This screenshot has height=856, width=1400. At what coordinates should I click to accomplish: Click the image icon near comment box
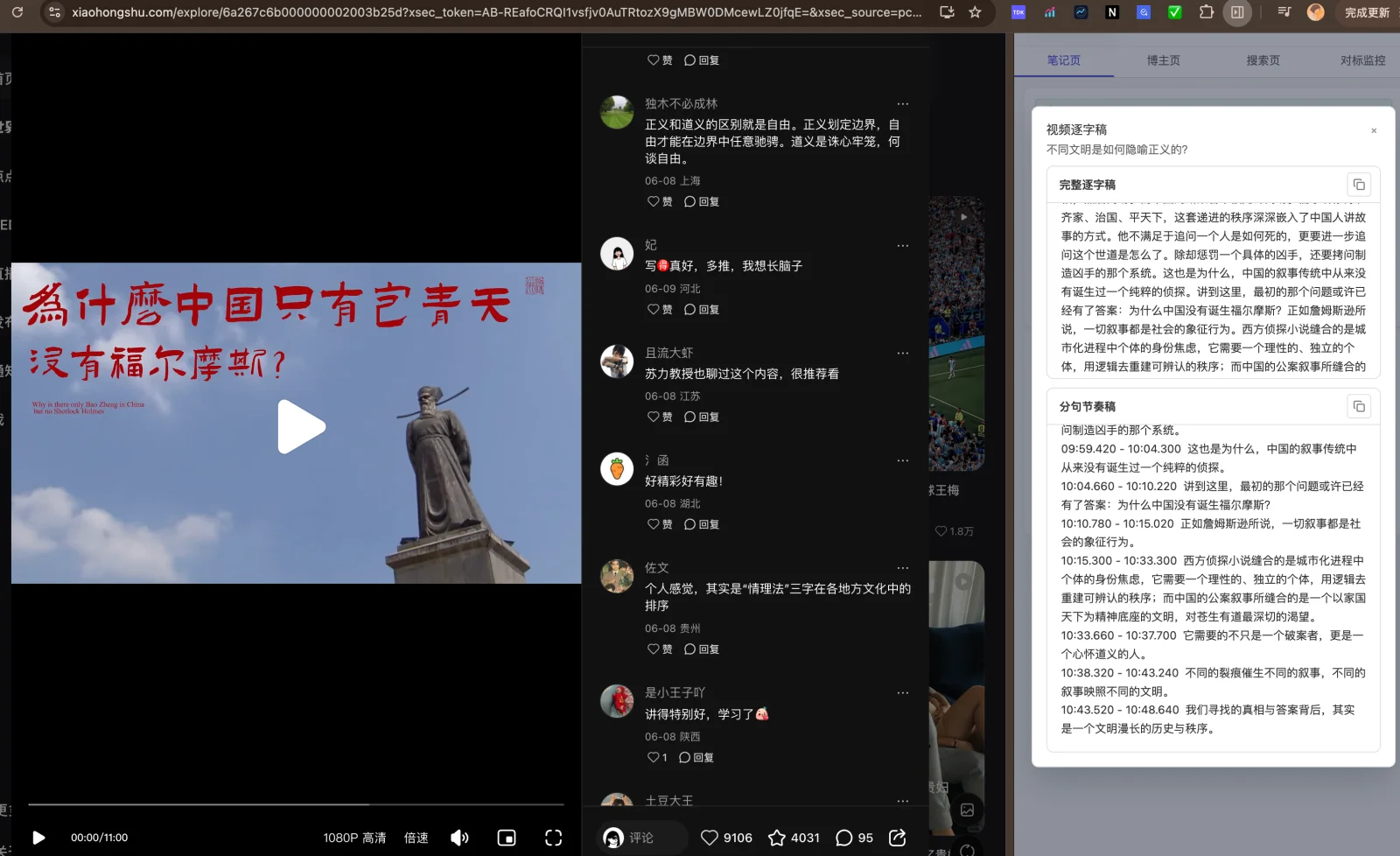pos(967,810)
